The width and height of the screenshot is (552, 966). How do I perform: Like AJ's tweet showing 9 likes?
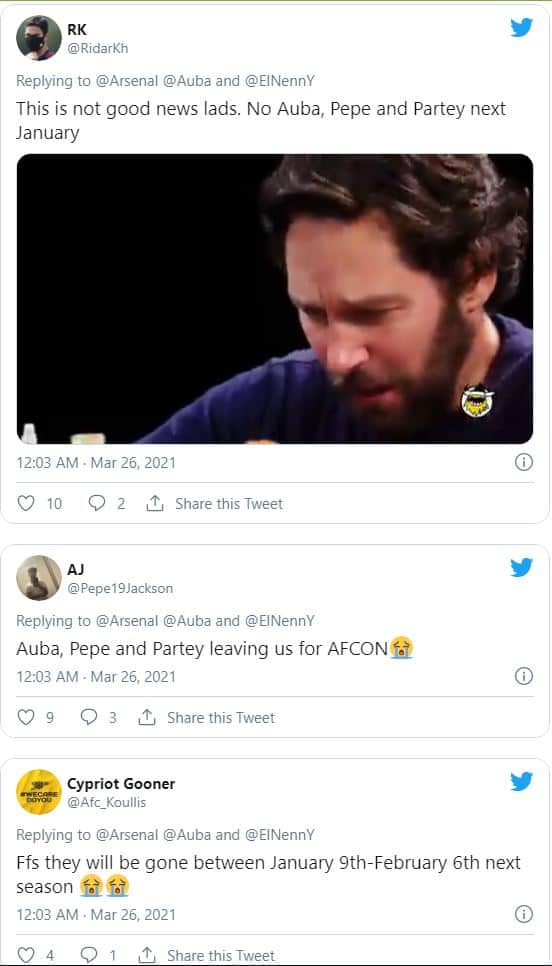tap(25, 717)
